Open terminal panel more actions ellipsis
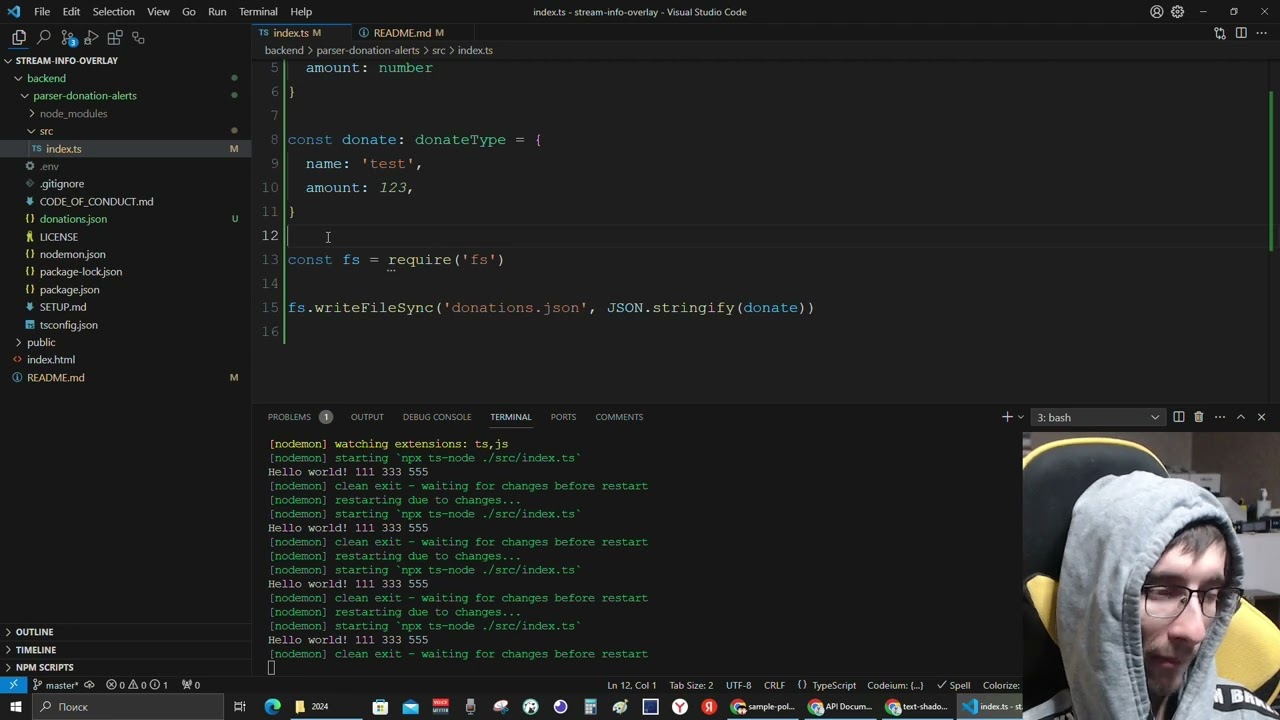 click(1220, 417)
